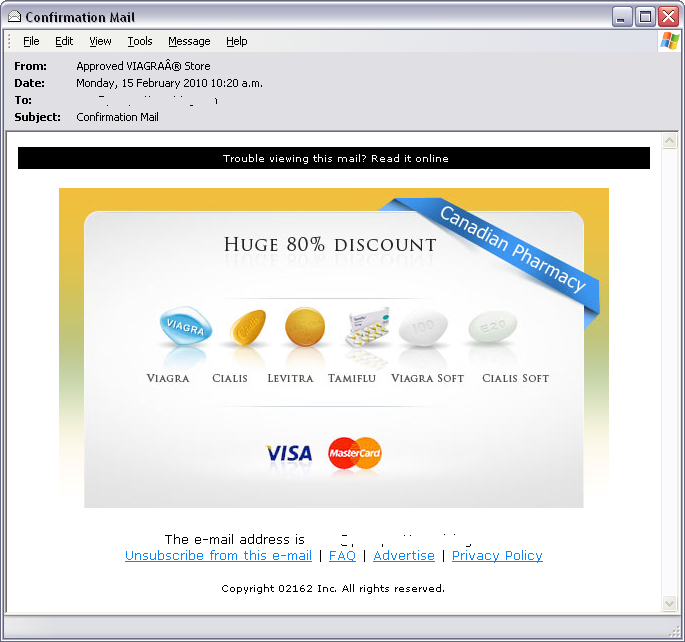The width and height of the screenshot is (685, 642).
Task: Click the date Monday, 15 February 2010
Action: (170, 83)
